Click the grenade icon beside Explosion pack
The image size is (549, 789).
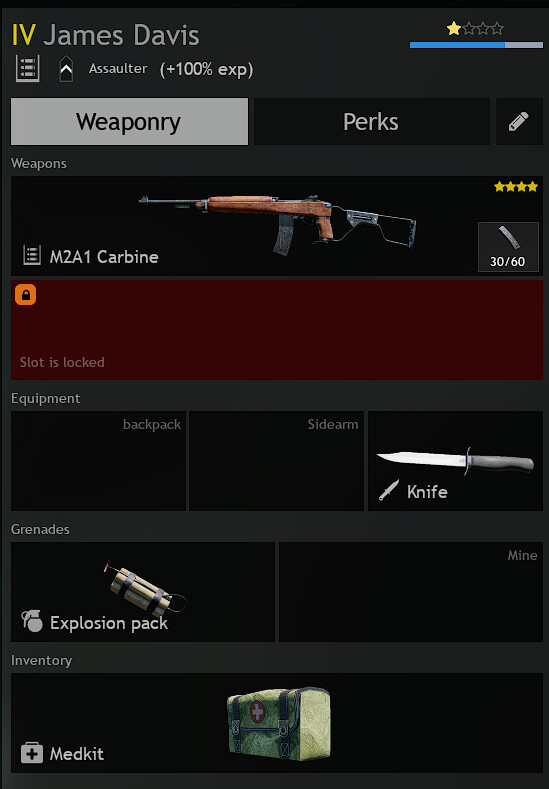click(x=32, y=621)
